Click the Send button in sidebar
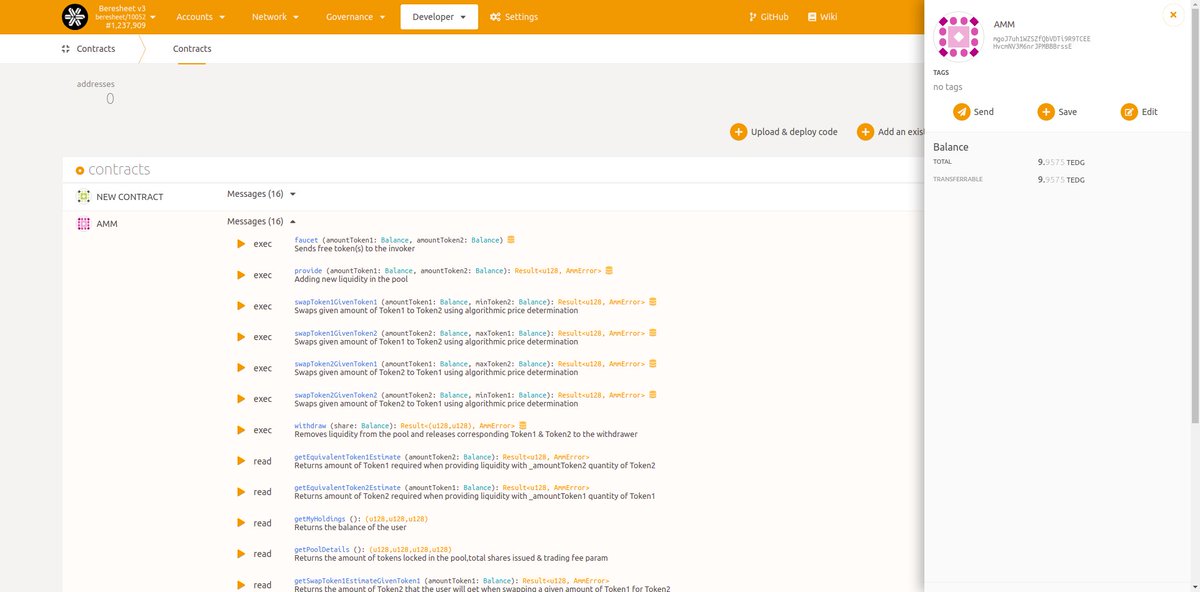1200x592 pixels. click(x=973, y=112)
